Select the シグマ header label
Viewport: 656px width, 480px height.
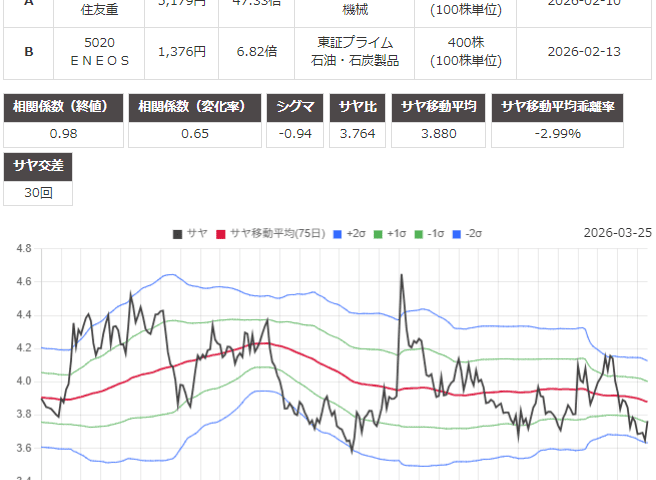pyautogui.click(x=295, y=107)
